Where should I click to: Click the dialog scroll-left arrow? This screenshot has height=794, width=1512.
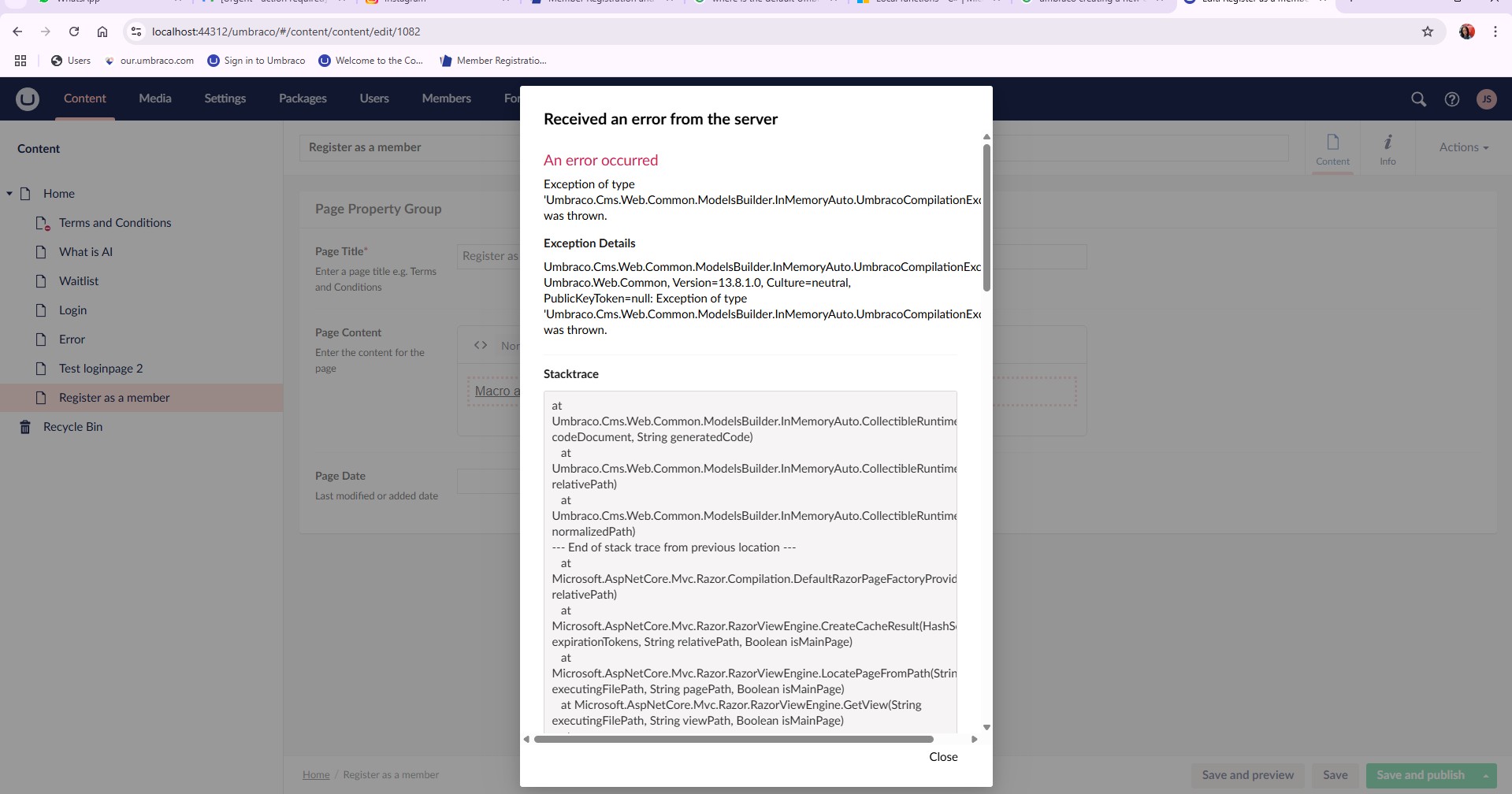click(x=526, y=740)
